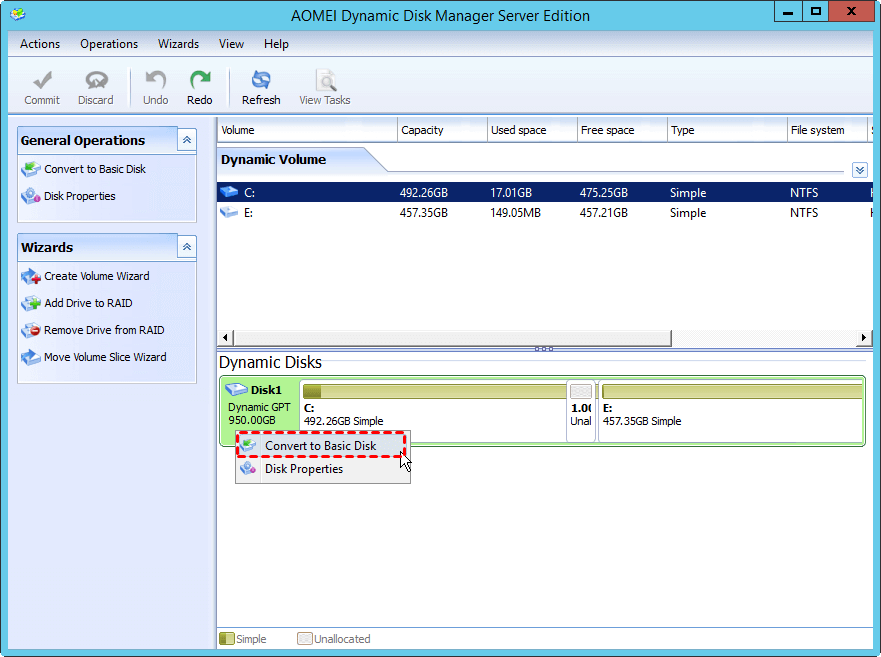Click the AOMEI app icon in title bar
Viewport: 881px width, 657px height.
18,14
